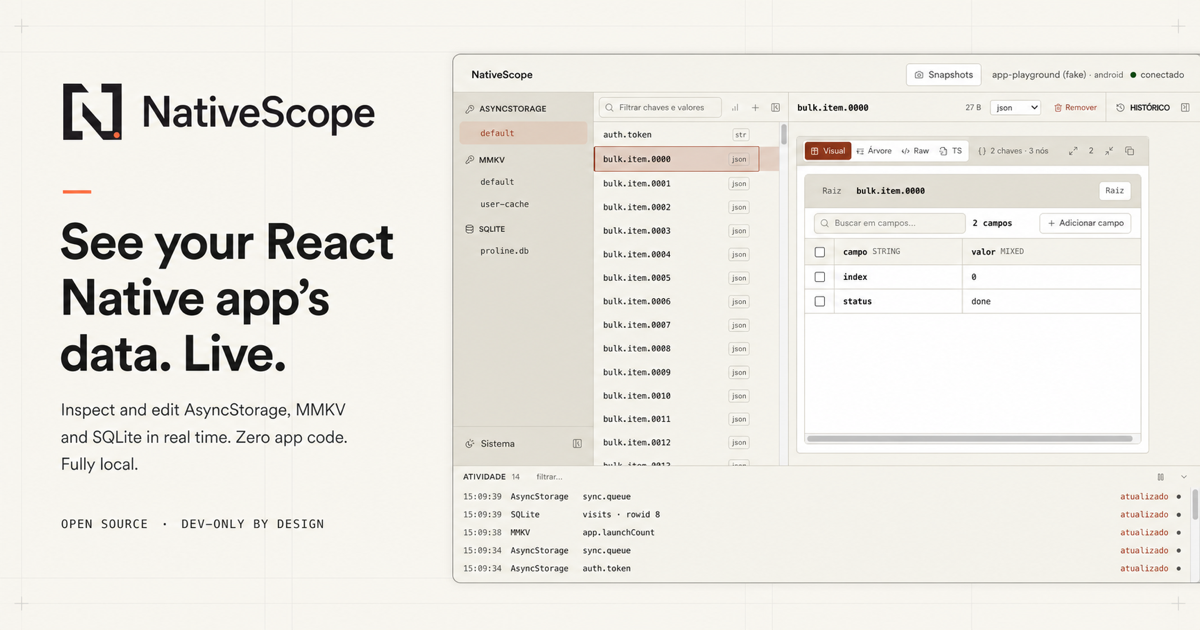Switch to the TS tab

click(951, 151)
